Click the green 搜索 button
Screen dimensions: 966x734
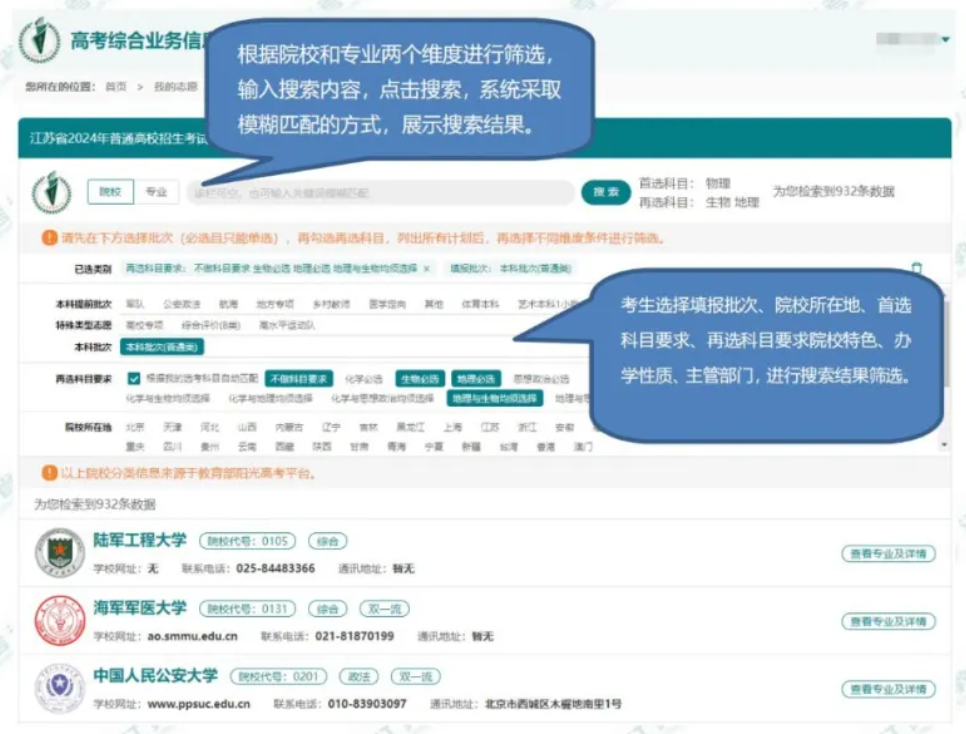coord(606,192)
